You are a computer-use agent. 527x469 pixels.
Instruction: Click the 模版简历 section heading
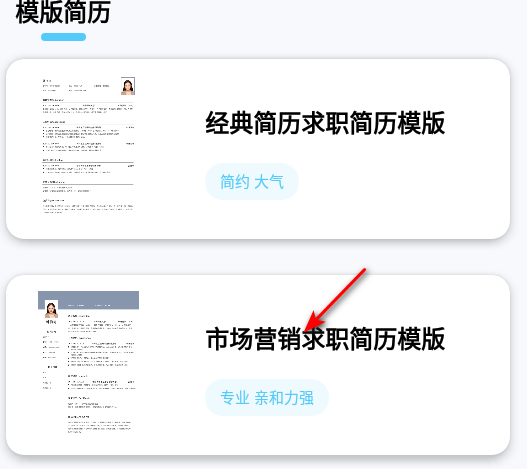(x=63, y=12)
